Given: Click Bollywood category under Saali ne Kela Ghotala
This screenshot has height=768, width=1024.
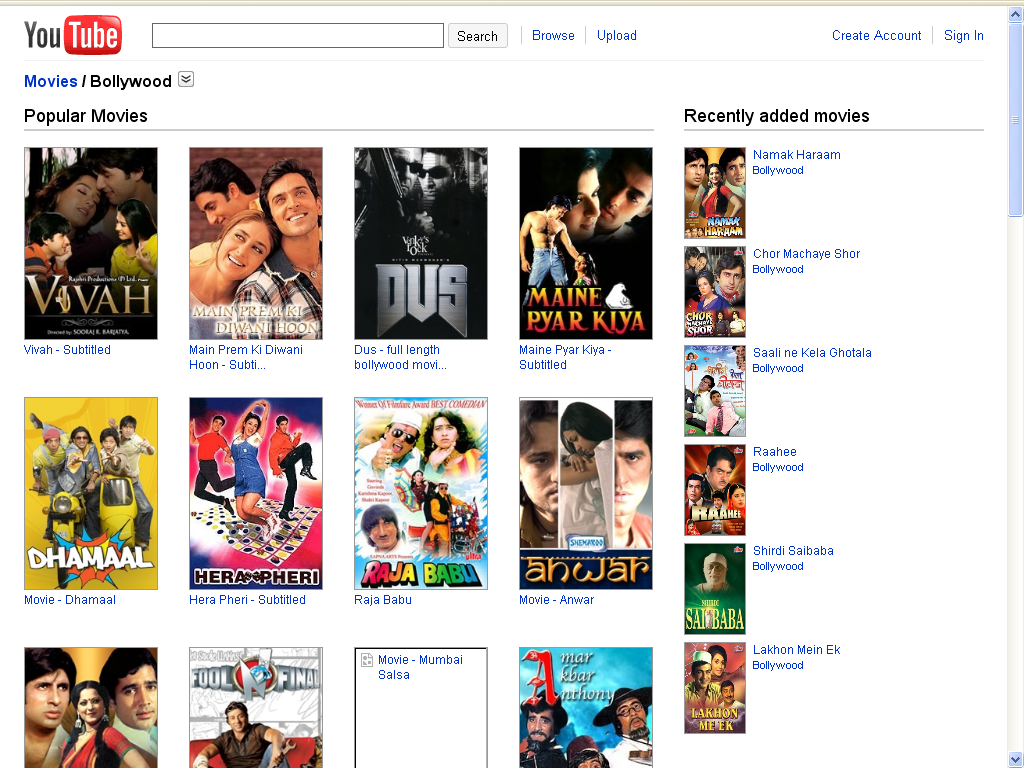Looking at the screenshot, I should [x=778, y=368].
